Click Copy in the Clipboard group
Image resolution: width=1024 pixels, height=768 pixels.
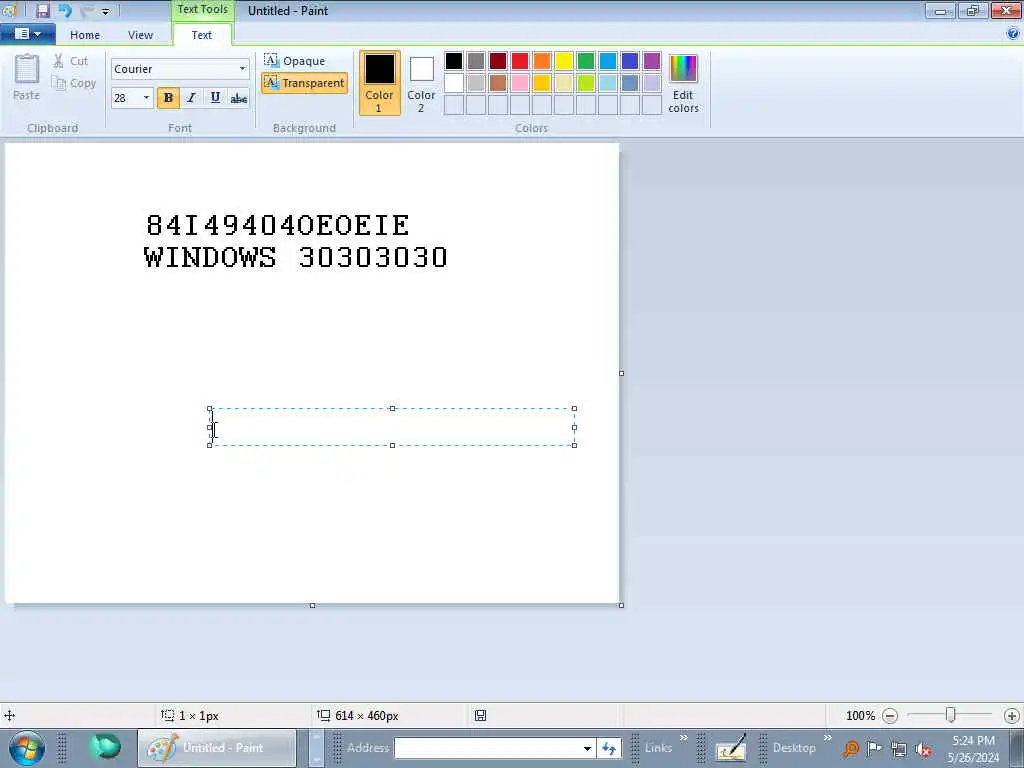point(74,83)
